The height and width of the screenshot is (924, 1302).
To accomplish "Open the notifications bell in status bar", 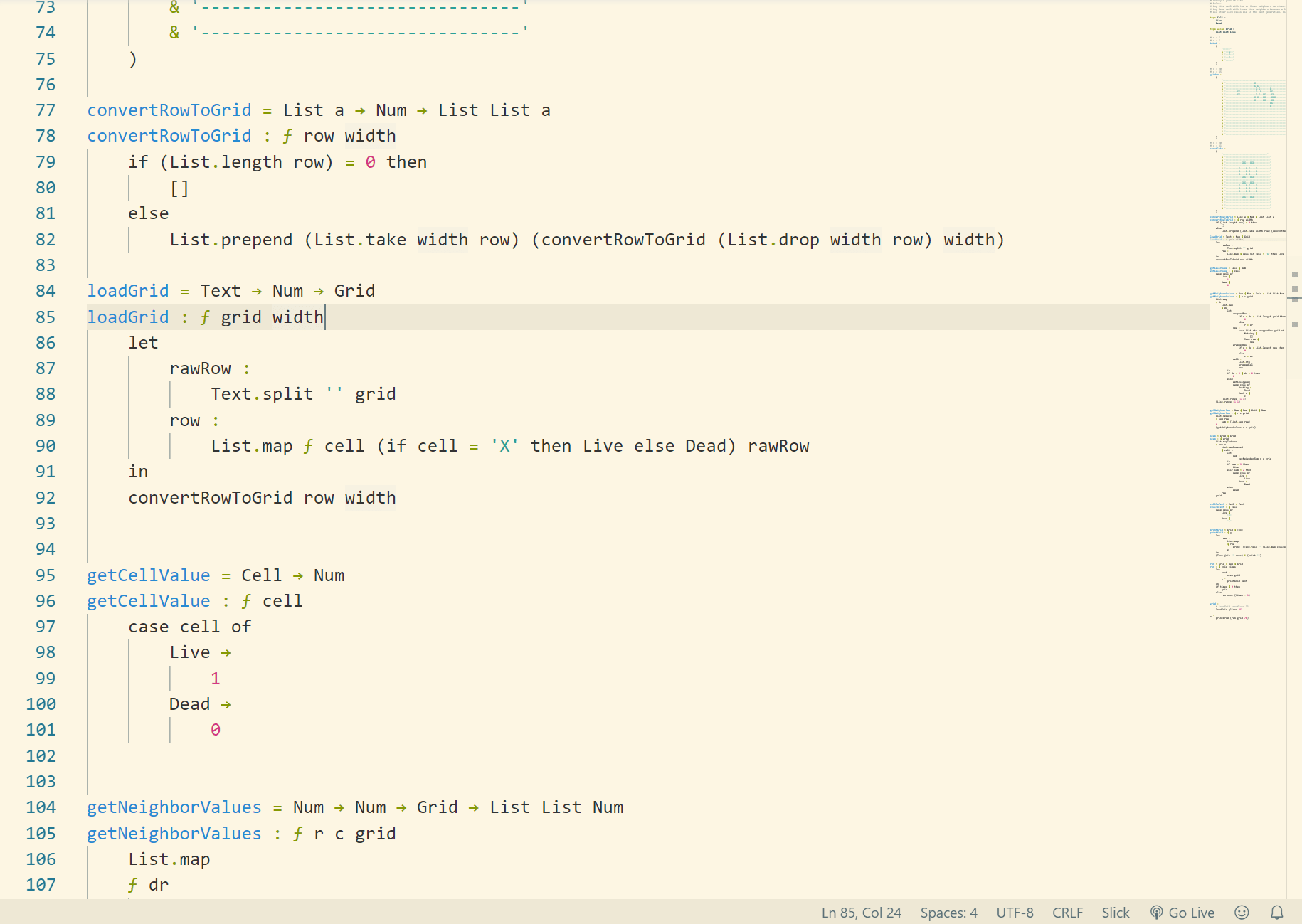I will click(1277, 913).
